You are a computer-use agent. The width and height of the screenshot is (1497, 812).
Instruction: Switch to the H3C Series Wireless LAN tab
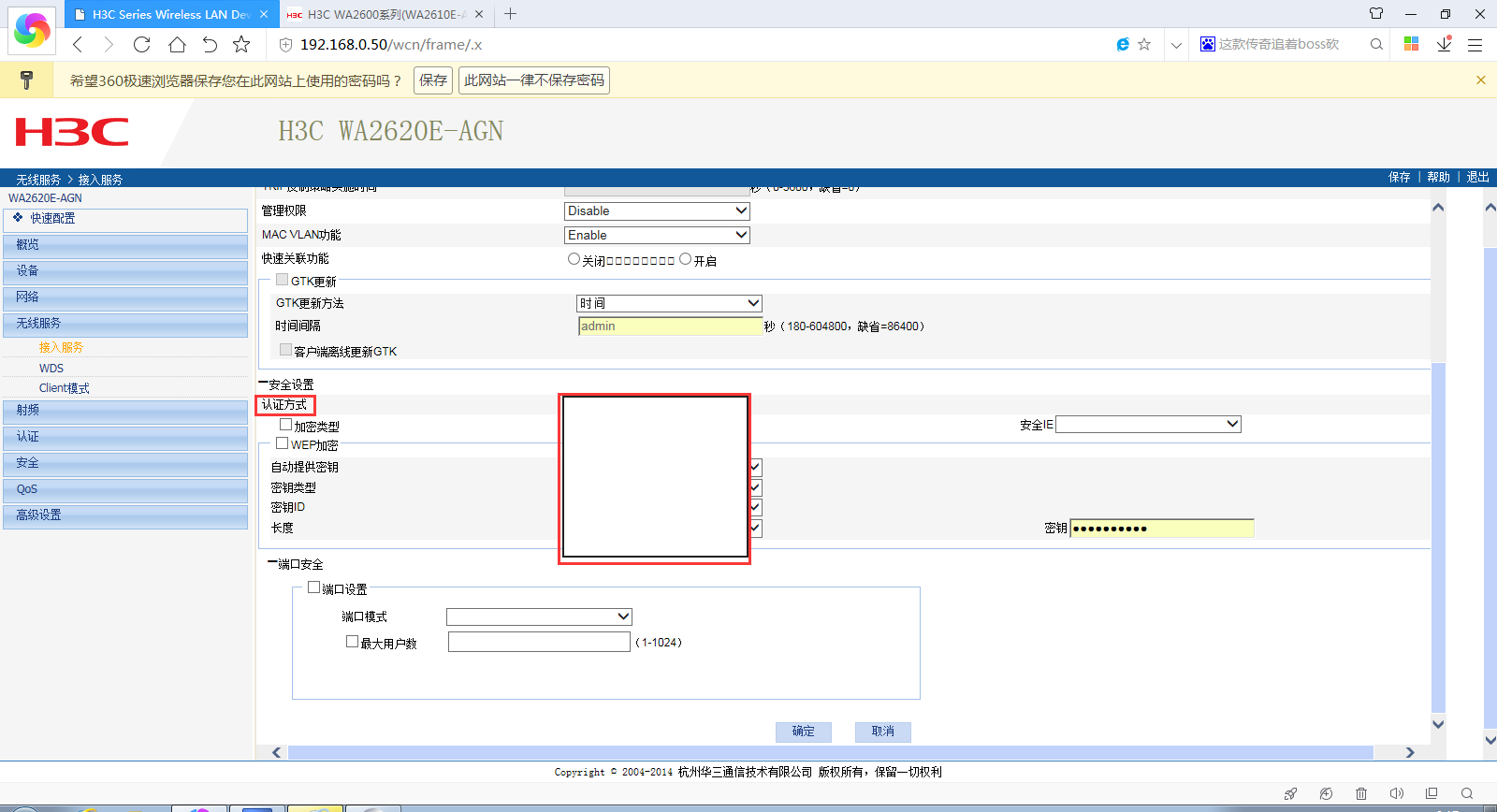coord(171,14)
